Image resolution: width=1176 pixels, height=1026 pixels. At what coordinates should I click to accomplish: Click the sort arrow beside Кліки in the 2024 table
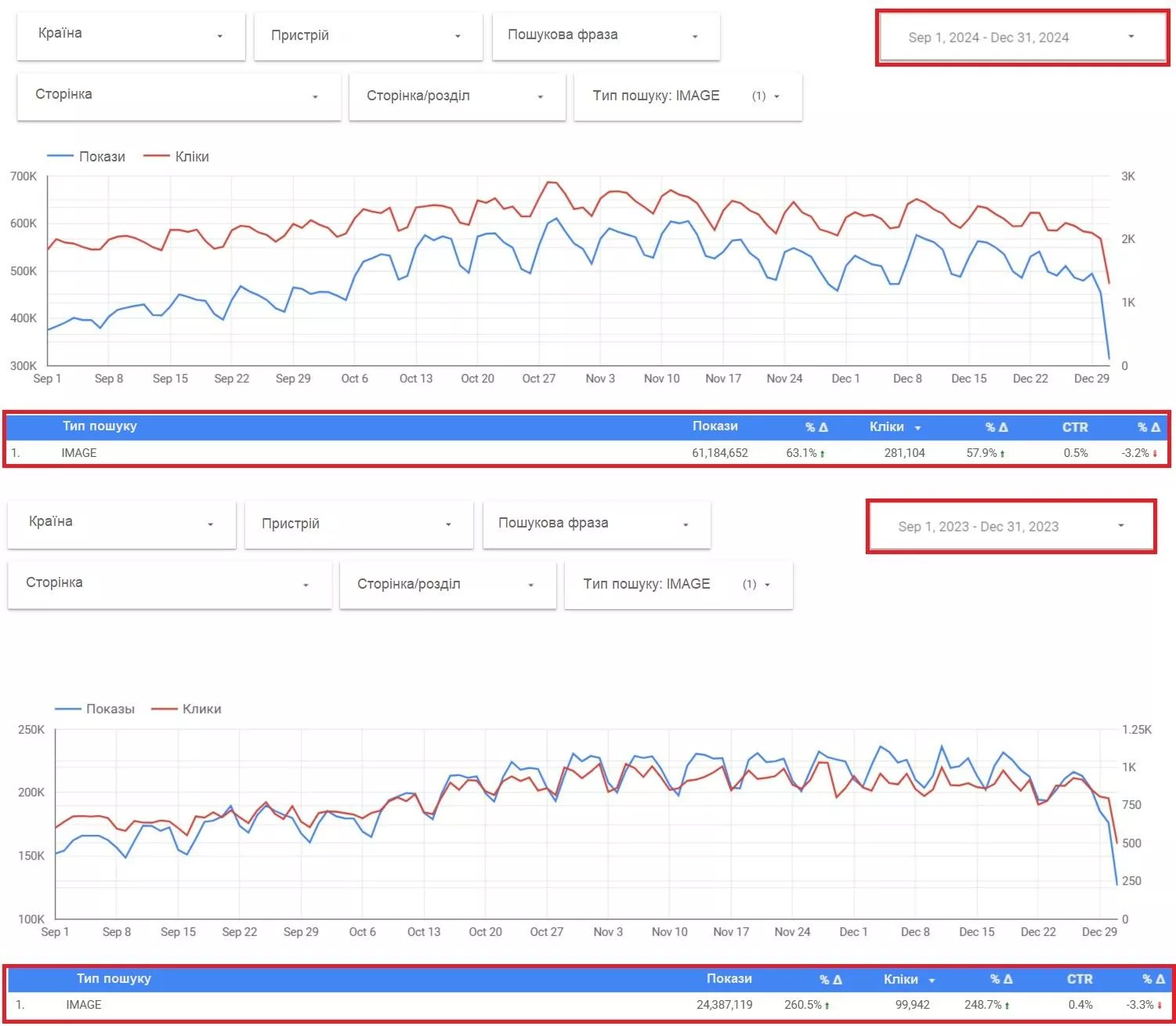click(917, 428)
